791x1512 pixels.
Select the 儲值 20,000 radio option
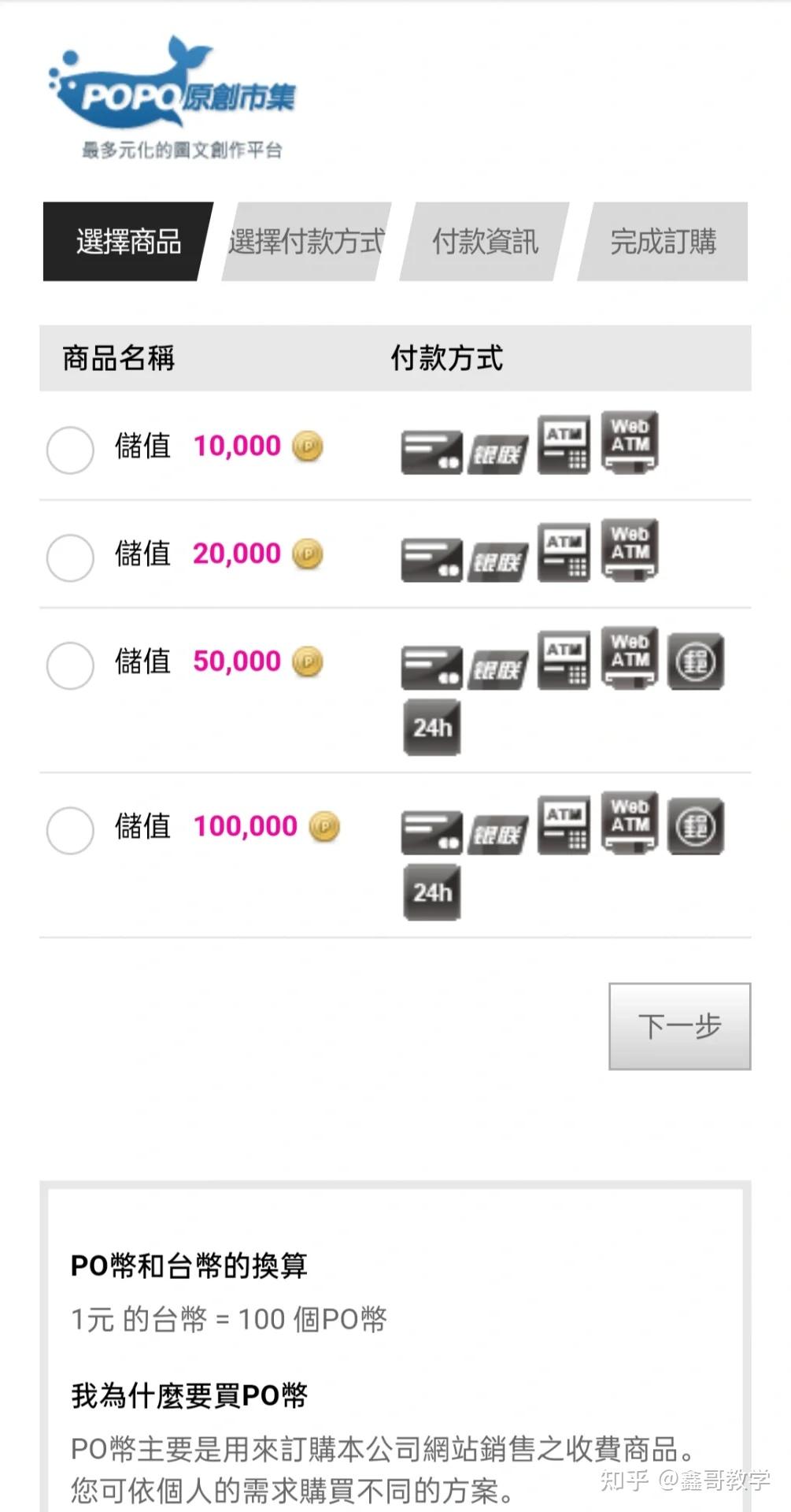(x=70, y=558)
